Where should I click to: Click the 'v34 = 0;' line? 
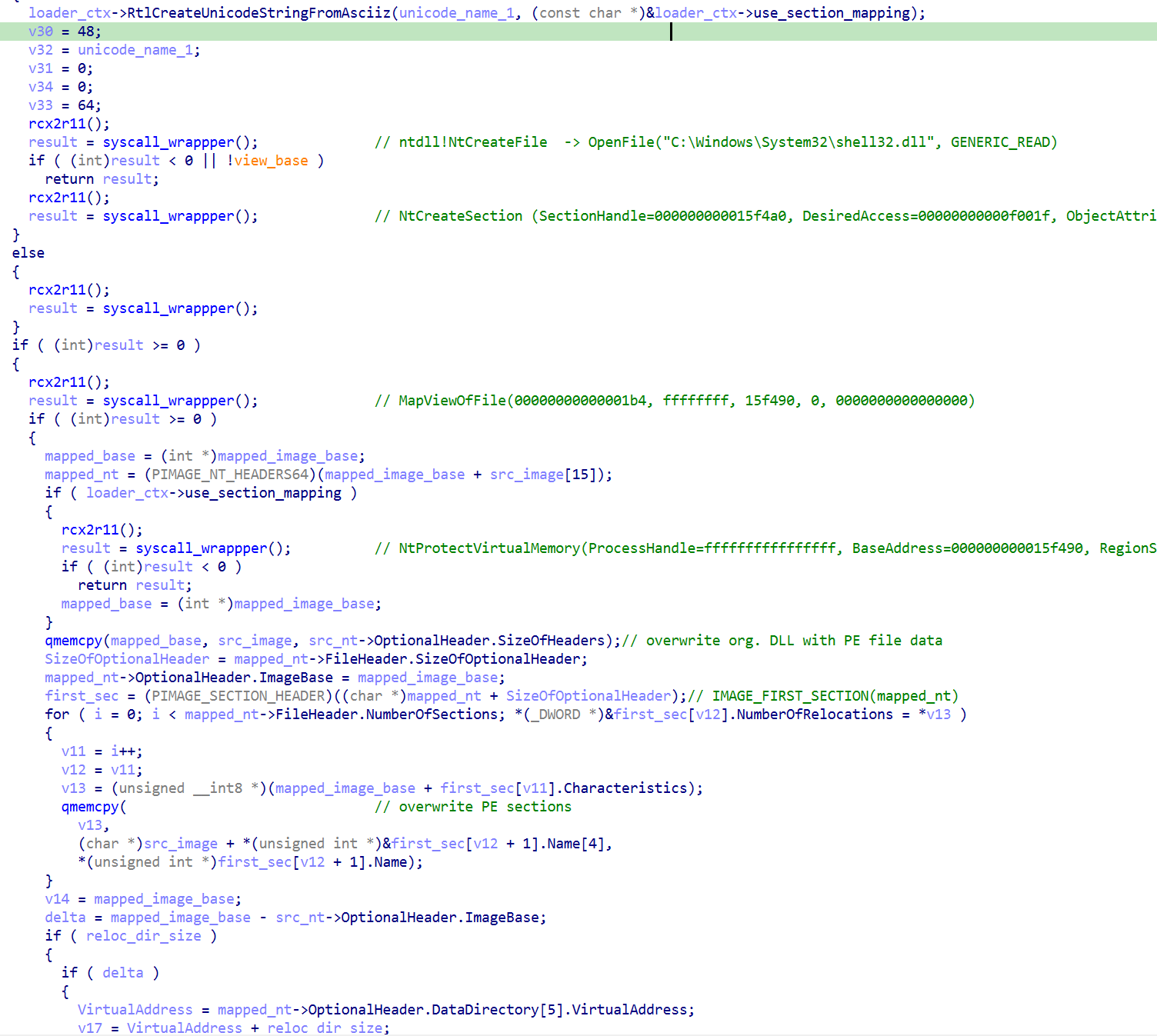[x=61, y=87]
